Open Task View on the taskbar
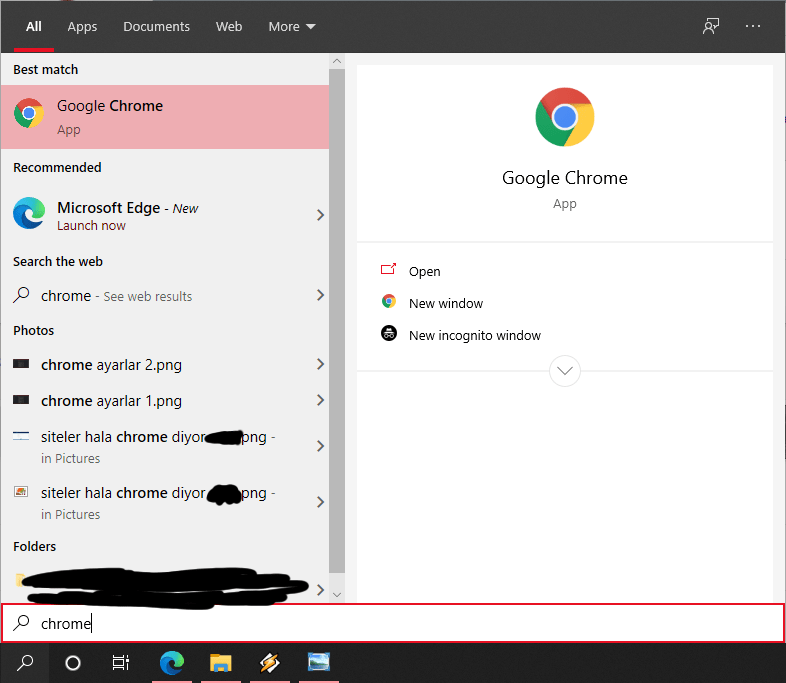Image resolution: width=786 pixels, height=683 pixels. pyautogui.click(x=121, y=663)
